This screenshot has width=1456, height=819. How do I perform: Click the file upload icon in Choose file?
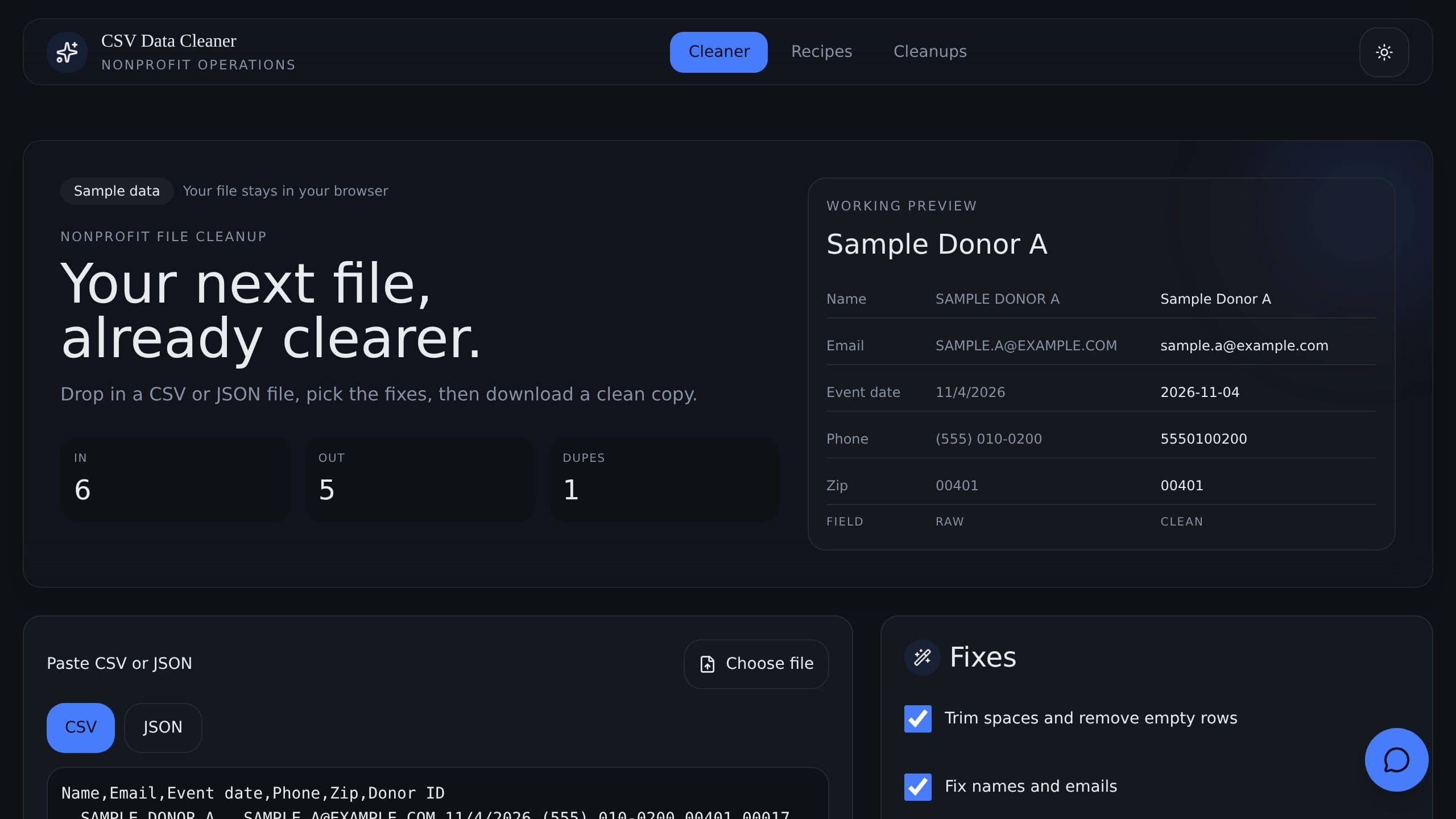pos(707,664)
